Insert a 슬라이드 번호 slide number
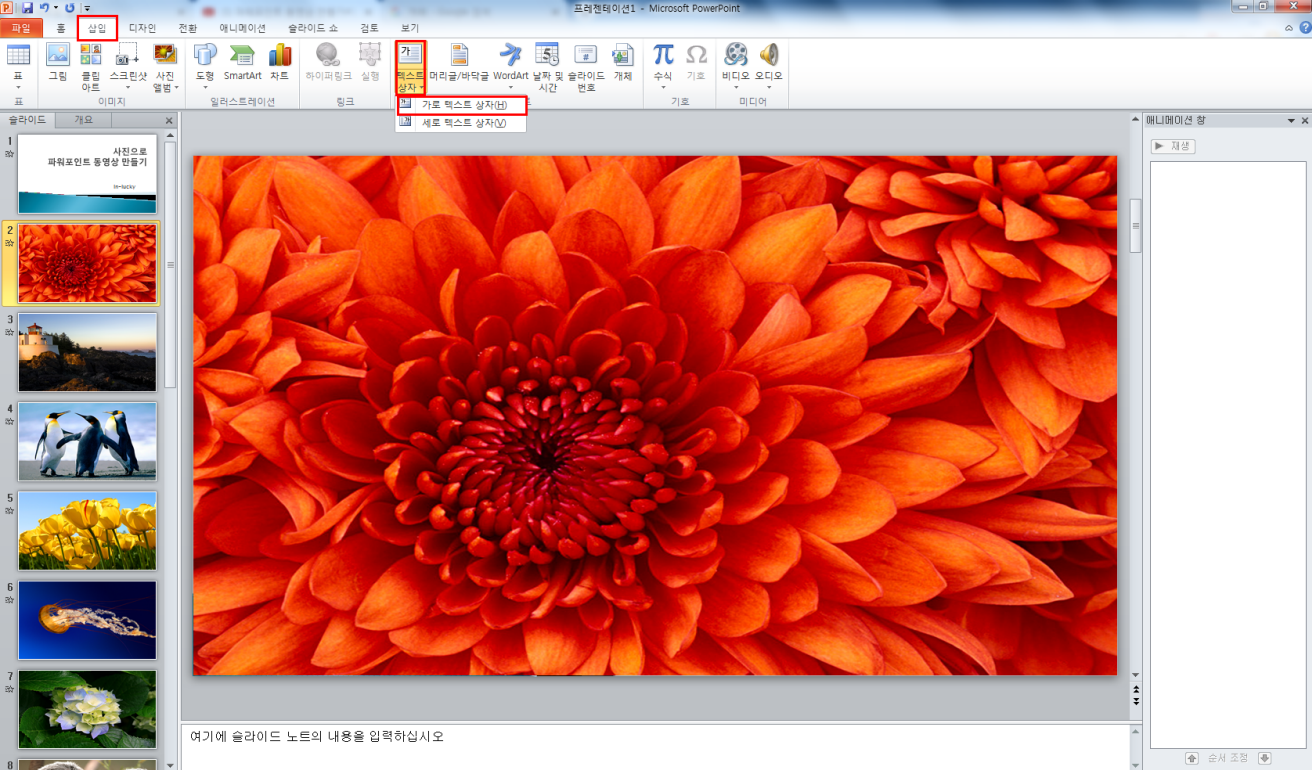Image resolution: width=1312 pixels, height=770 pixels. coord(586,55)
